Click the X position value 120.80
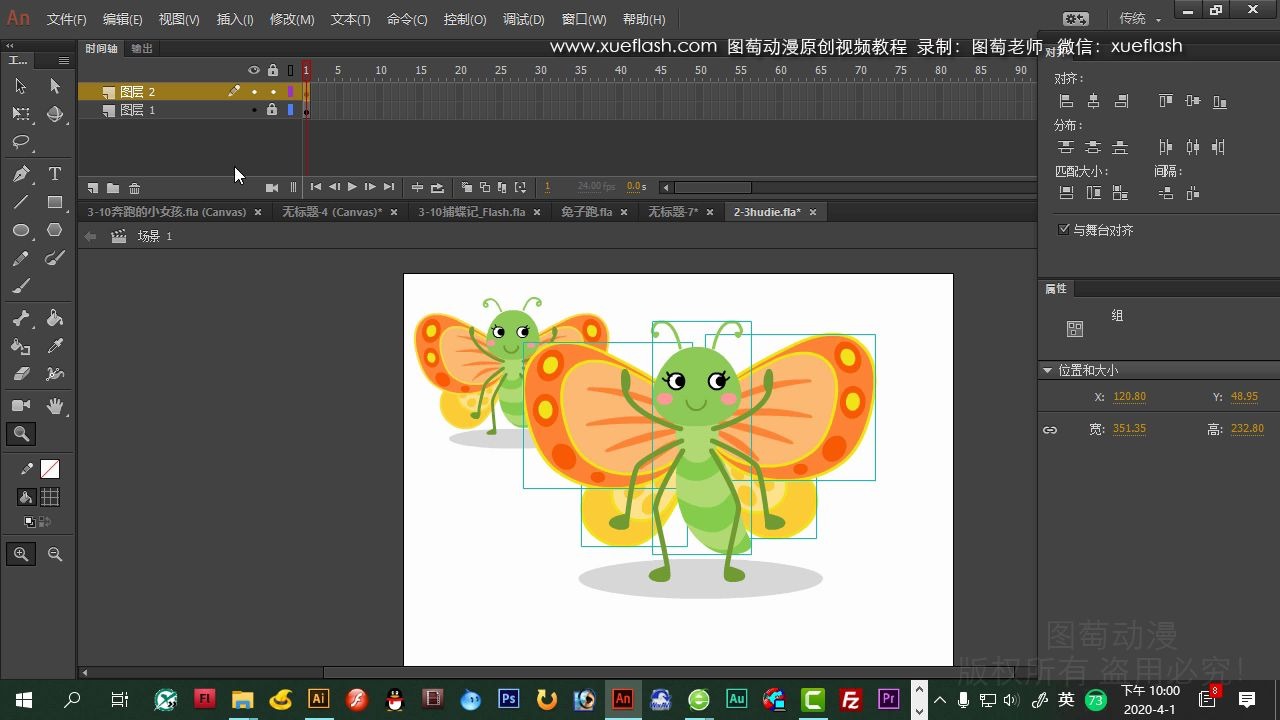The image size is (1280, 720). [1130, 397]
